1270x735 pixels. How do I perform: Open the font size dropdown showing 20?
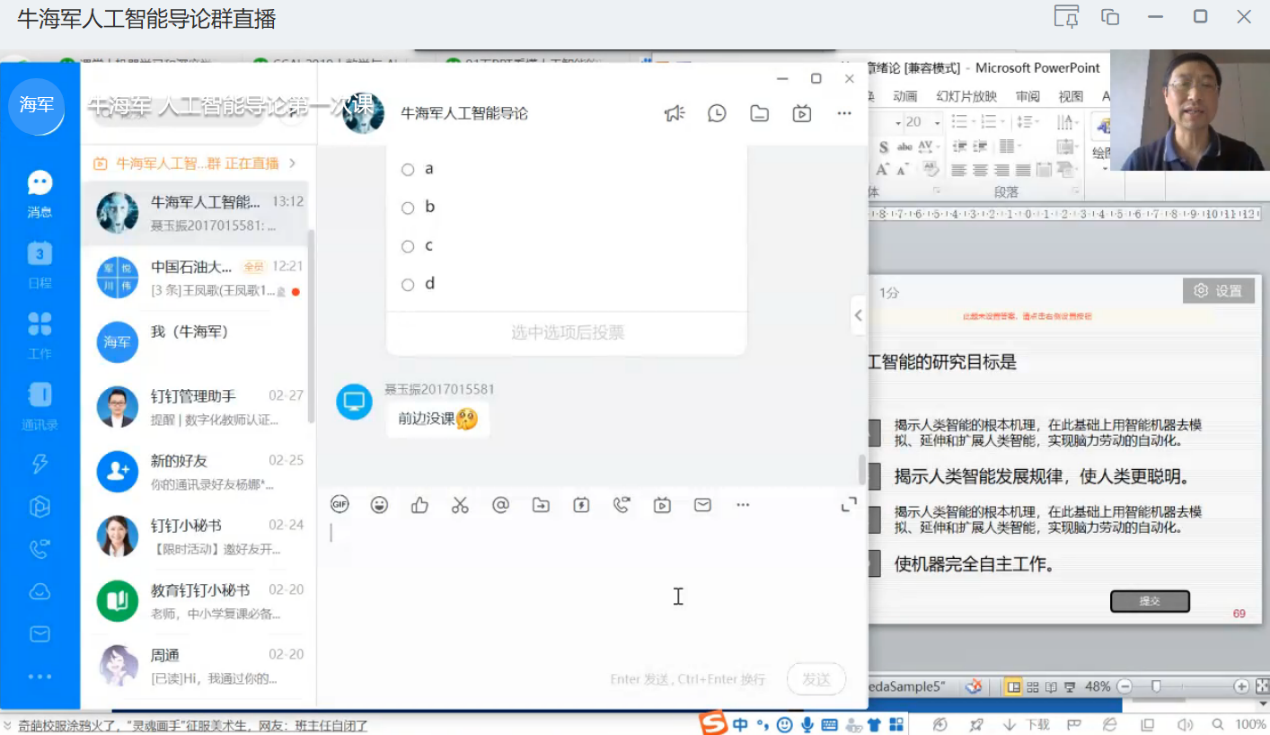tap(937, 122)
